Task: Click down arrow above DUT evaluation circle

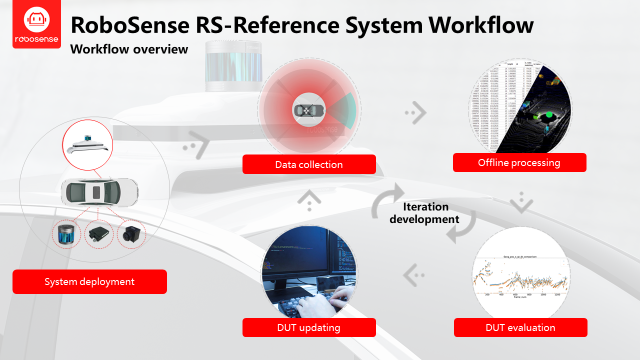Action: pyautogui.click(x=522, y=202)
